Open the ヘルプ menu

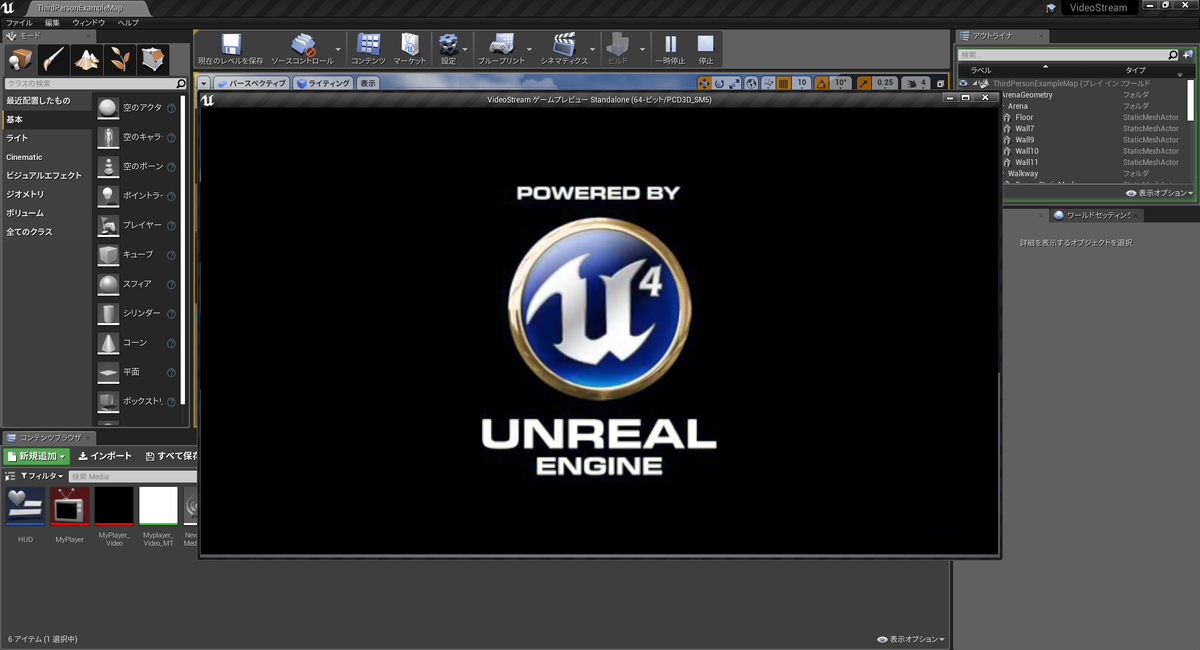128,22
